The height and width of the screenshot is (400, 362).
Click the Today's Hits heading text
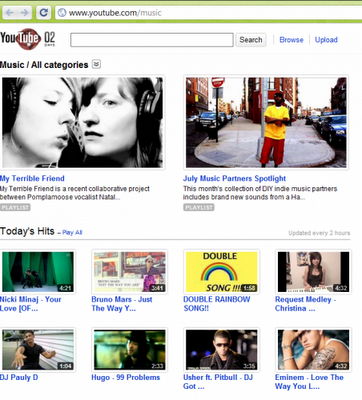pyautogui.click(x=27, y=231)
